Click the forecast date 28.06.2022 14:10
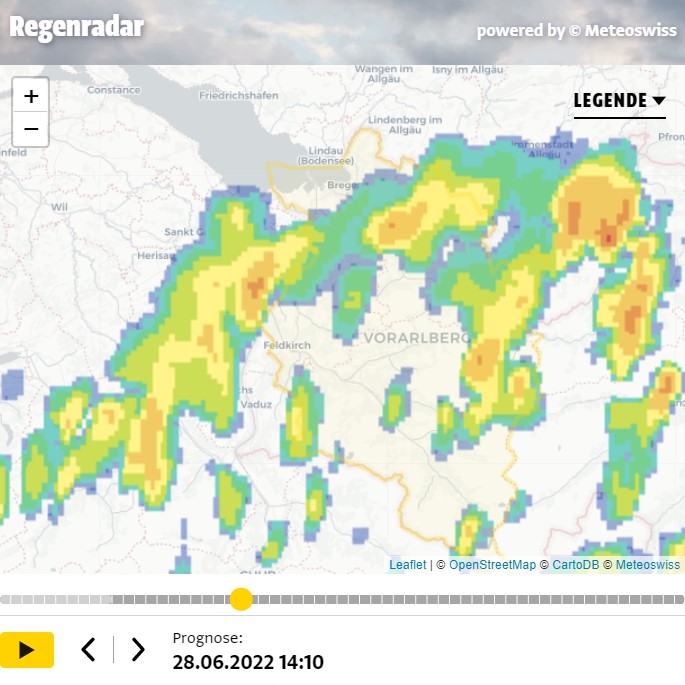The width and height of the screenshot is (685, 685). pyautogui.click(x=248, y=662)
